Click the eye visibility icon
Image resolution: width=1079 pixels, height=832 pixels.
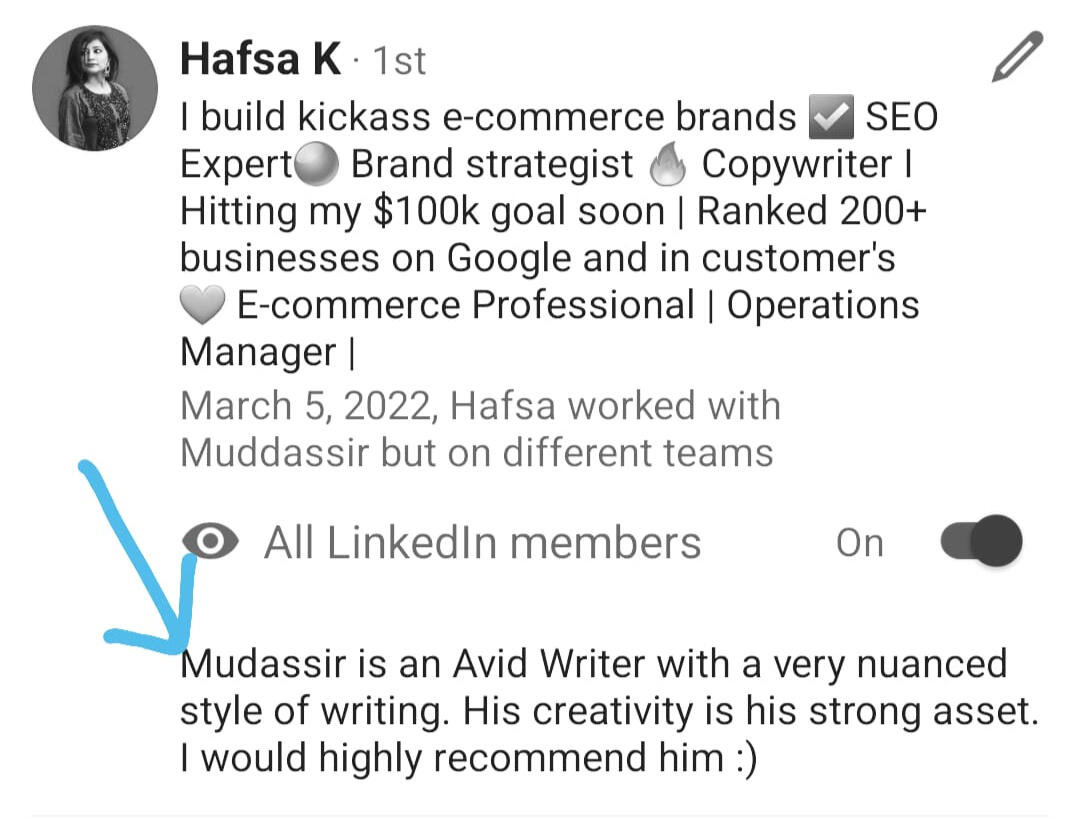pos(211,543)
